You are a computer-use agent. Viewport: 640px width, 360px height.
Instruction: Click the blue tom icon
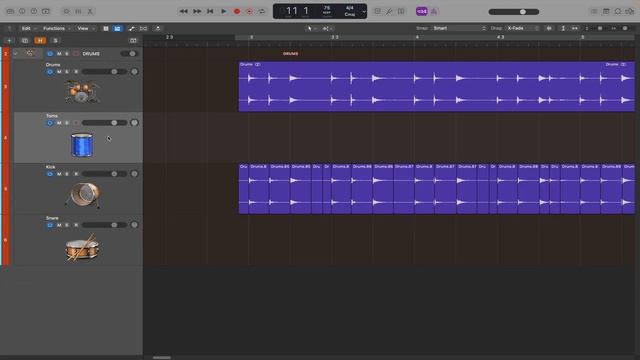tap(82, 145)
